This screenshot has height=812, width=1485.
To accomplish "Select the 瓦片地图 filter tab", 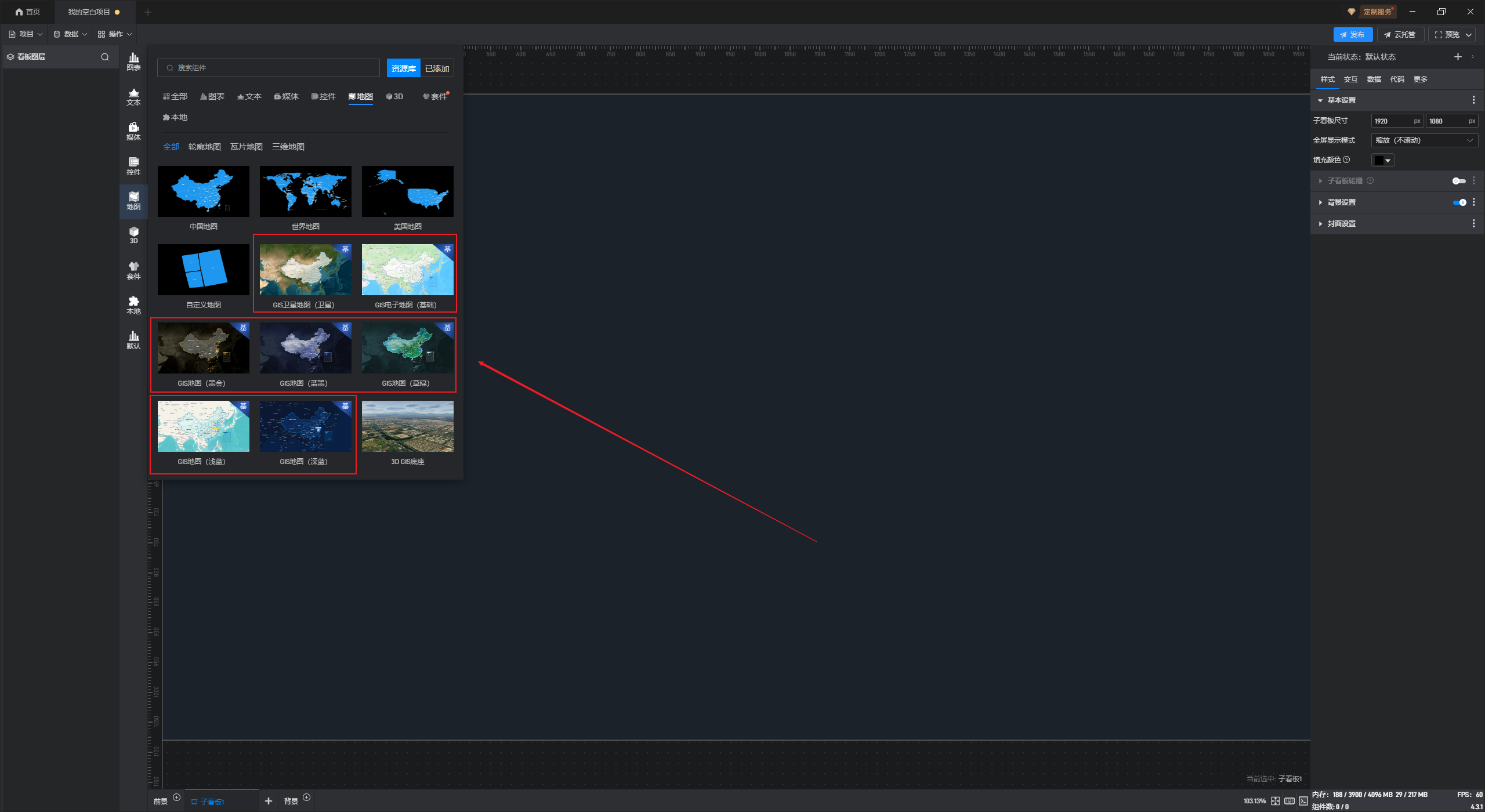I will pyautogui.click(x=246, y=147).
